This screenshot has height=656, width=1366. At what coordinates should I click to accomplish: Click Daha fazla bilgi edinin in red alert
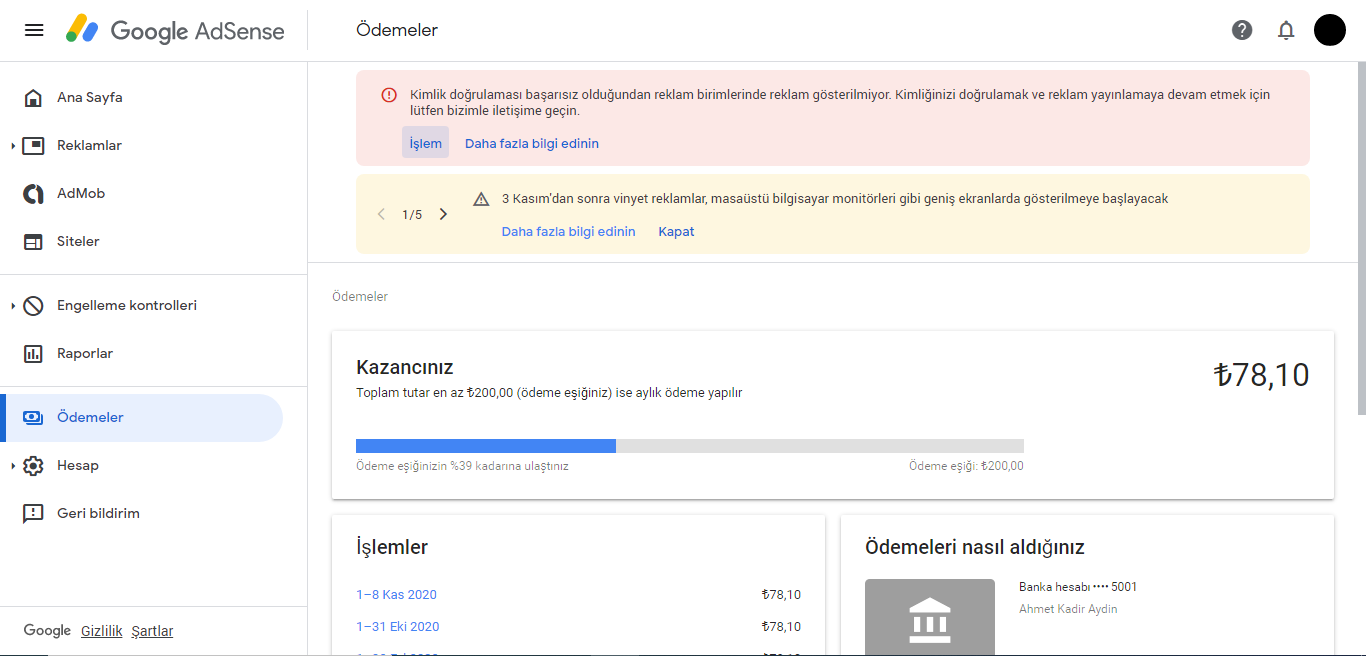tap(532, 143)
